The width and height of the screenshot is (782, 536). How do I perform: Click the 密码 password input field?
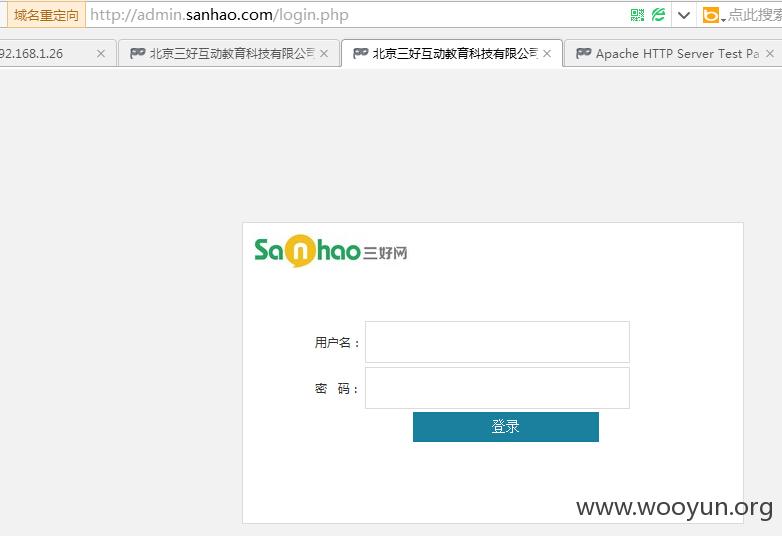coord(497,388)
